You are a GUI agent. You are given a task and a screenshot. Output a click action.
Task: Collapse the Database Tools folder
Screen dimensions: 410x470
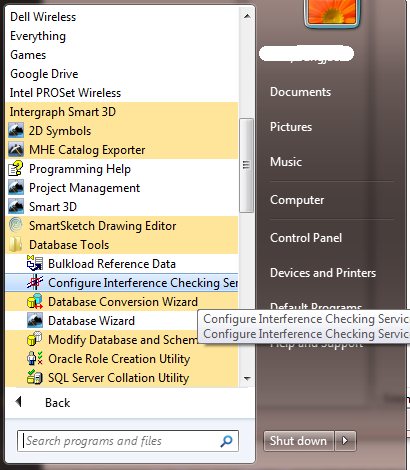pyautogui.click(x=122, y=245)
